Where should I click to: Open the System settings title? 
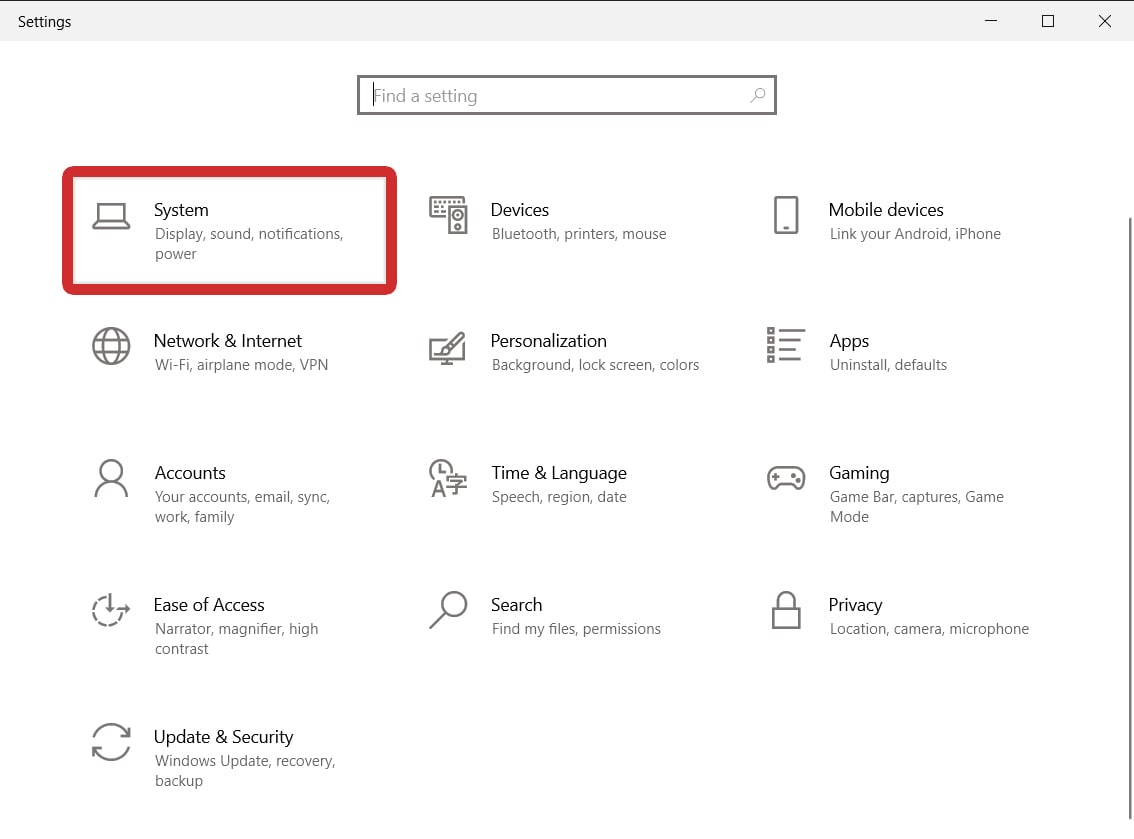(181, 210)
